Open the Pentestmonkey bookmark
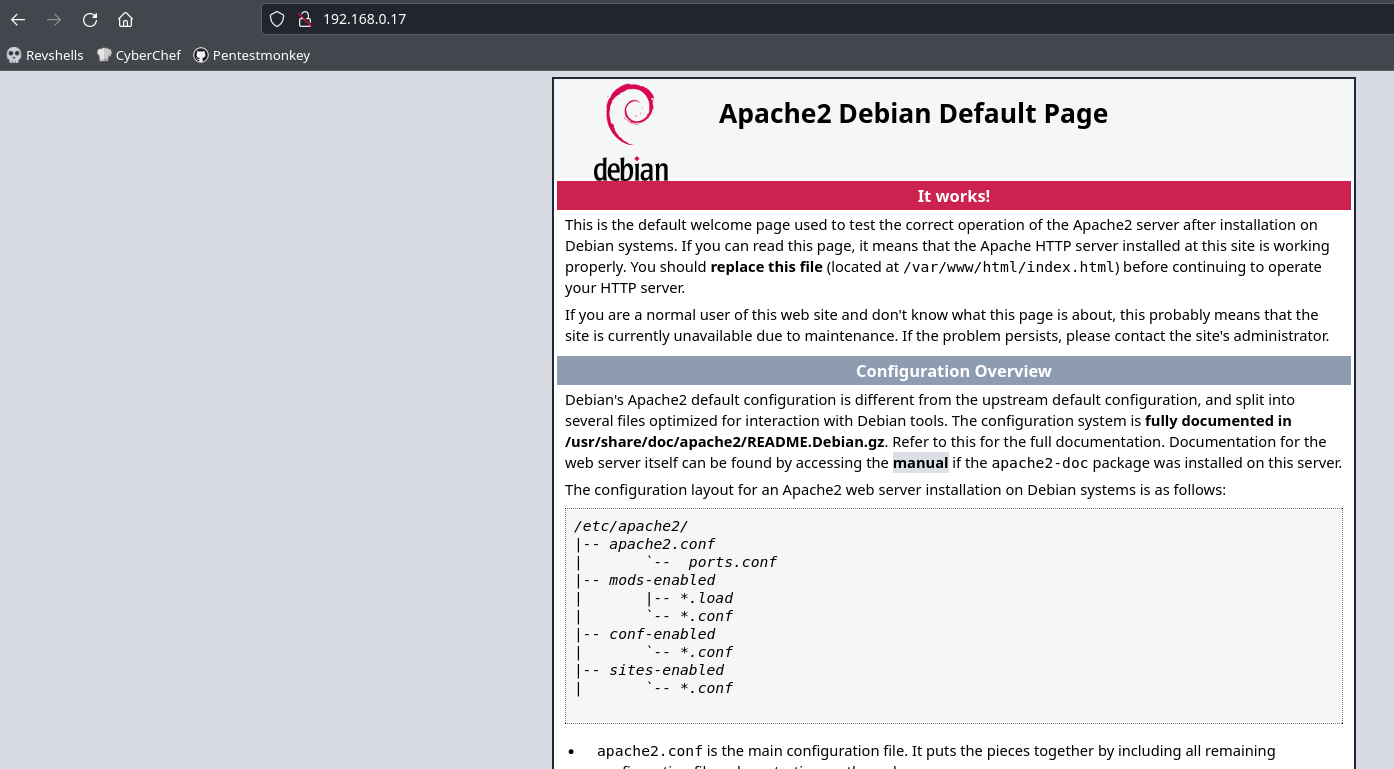1394x769 pixels. (252, 55)
